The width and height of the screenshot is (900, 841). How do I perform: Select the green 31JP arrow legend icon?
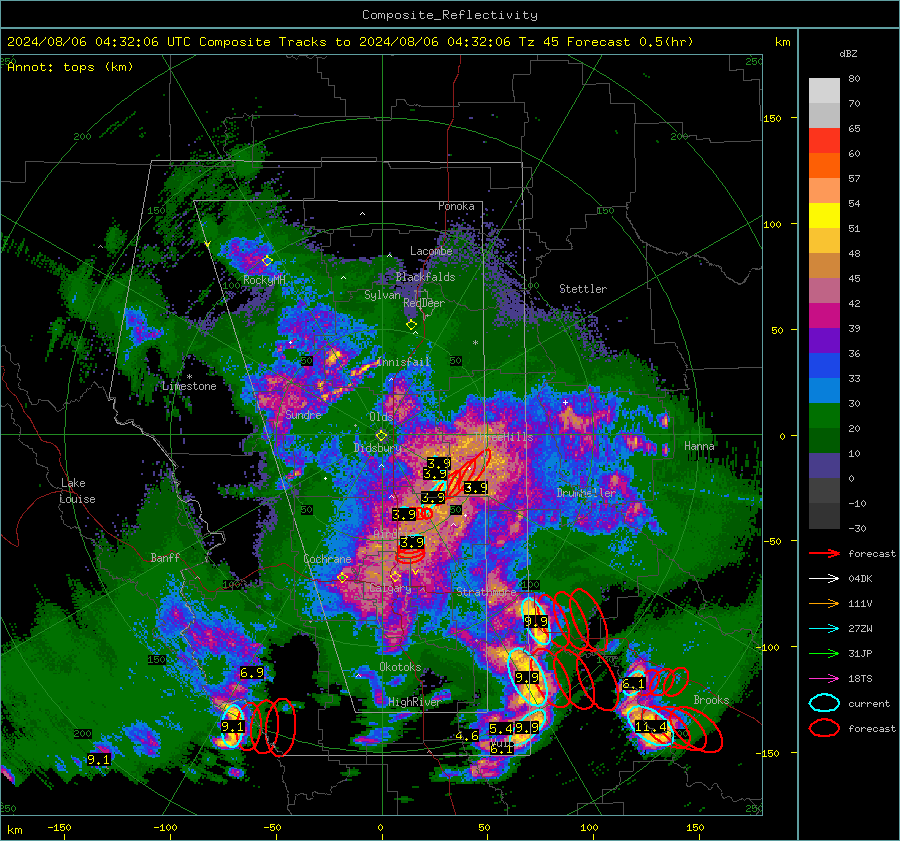pos(824,653)
